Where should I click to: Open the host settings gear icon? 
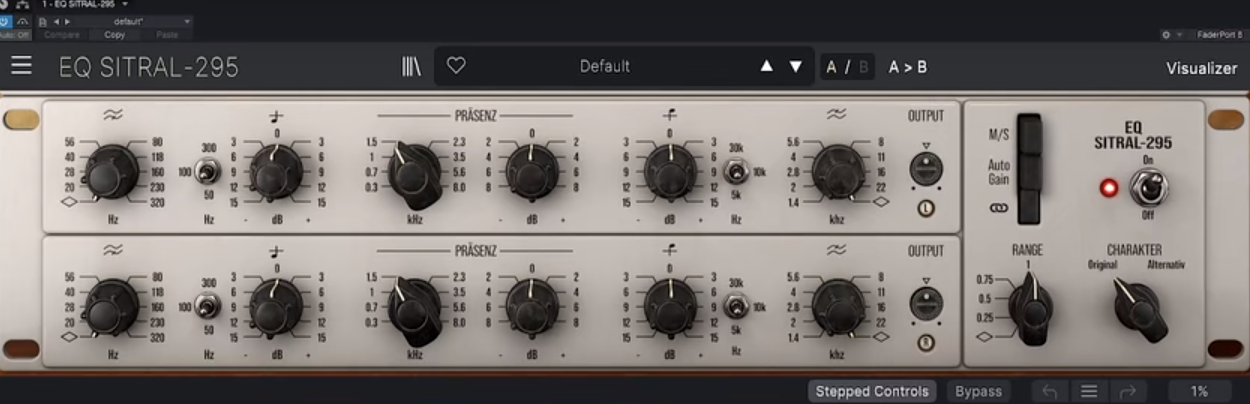coord(1166,34)
